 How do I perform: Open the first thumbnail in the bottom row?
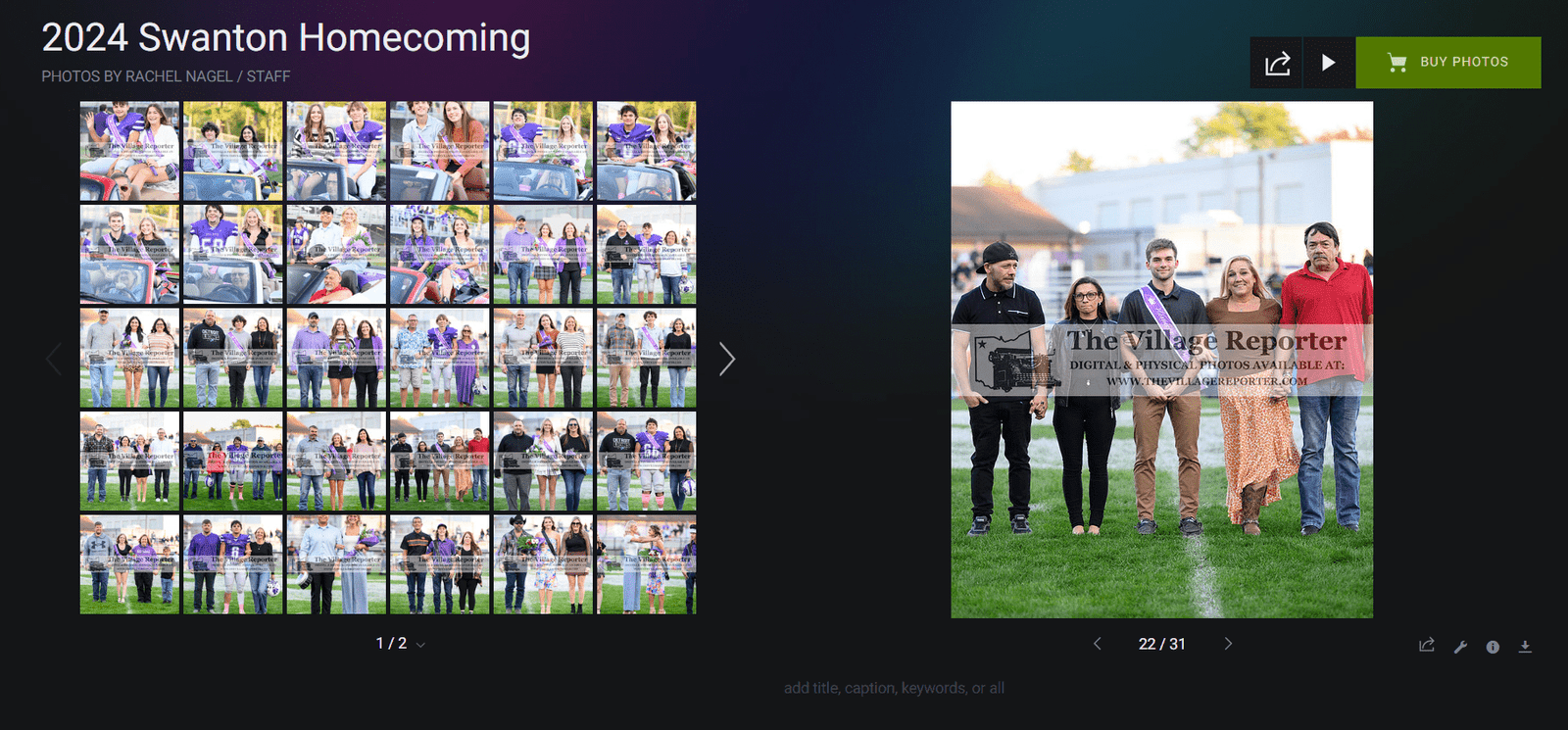point(129,564)
